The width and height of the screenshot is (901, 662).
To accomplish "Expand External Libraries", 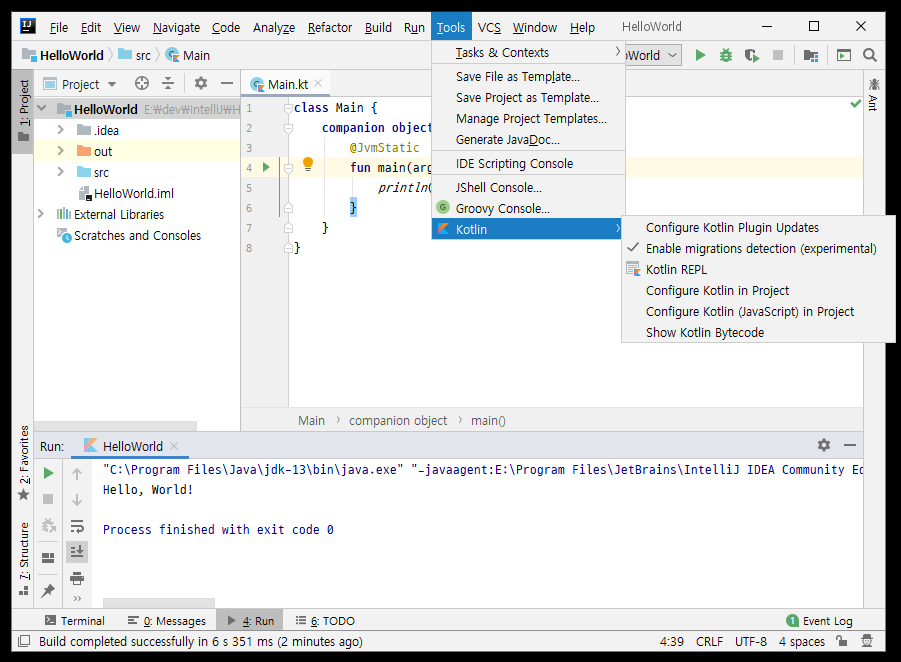I will click(x=41, y=214).
